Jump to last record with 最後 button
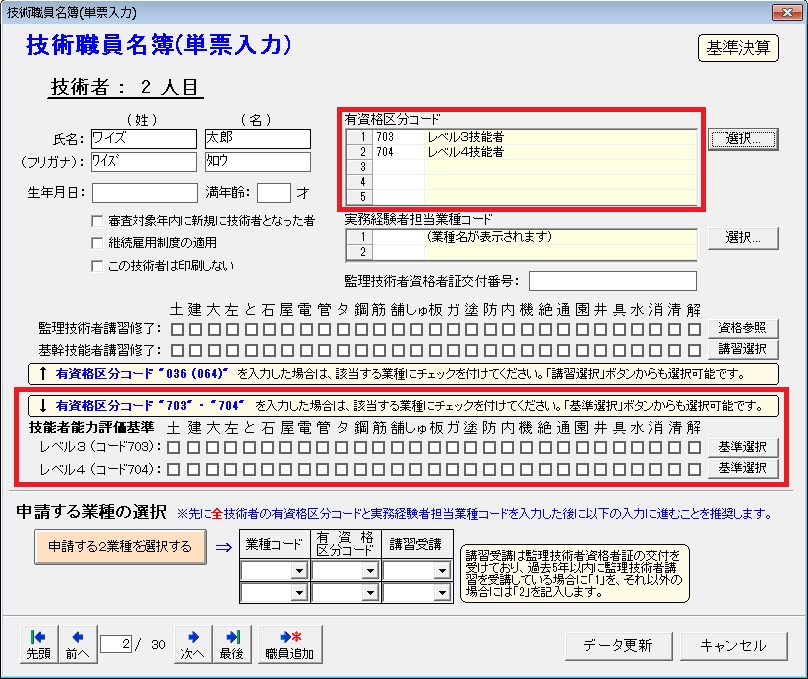Viewport: 808px width, 679px height. 232,644
